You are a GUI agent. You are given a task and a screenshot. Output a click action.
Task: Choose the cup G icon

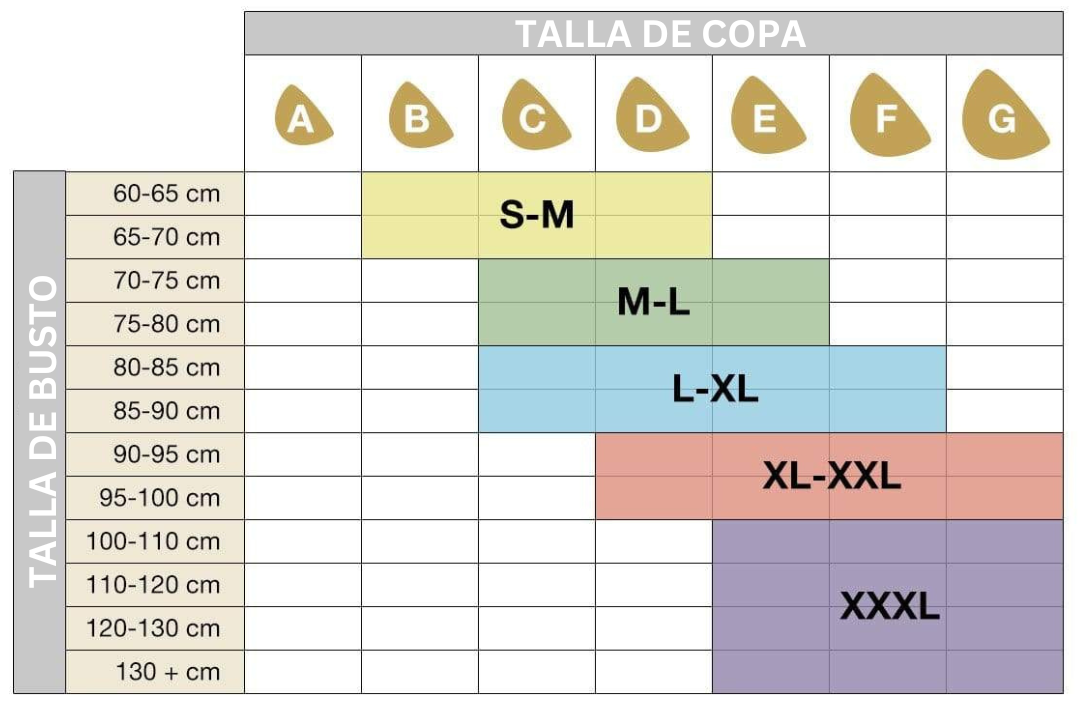click(1004, 116)
